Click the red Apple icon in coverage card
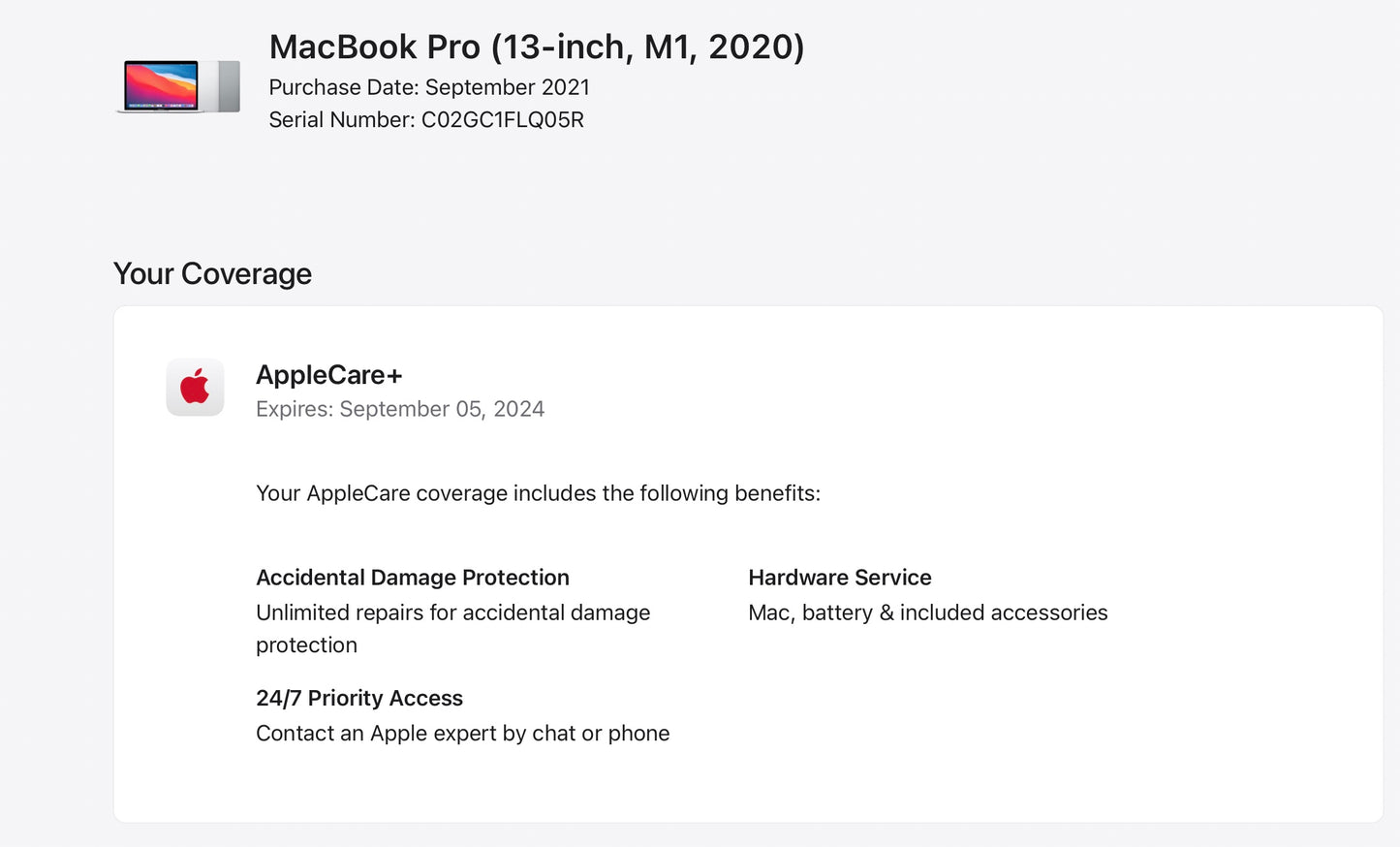The width and height of the screenshot is (1400, 847). tap(195, 387)
